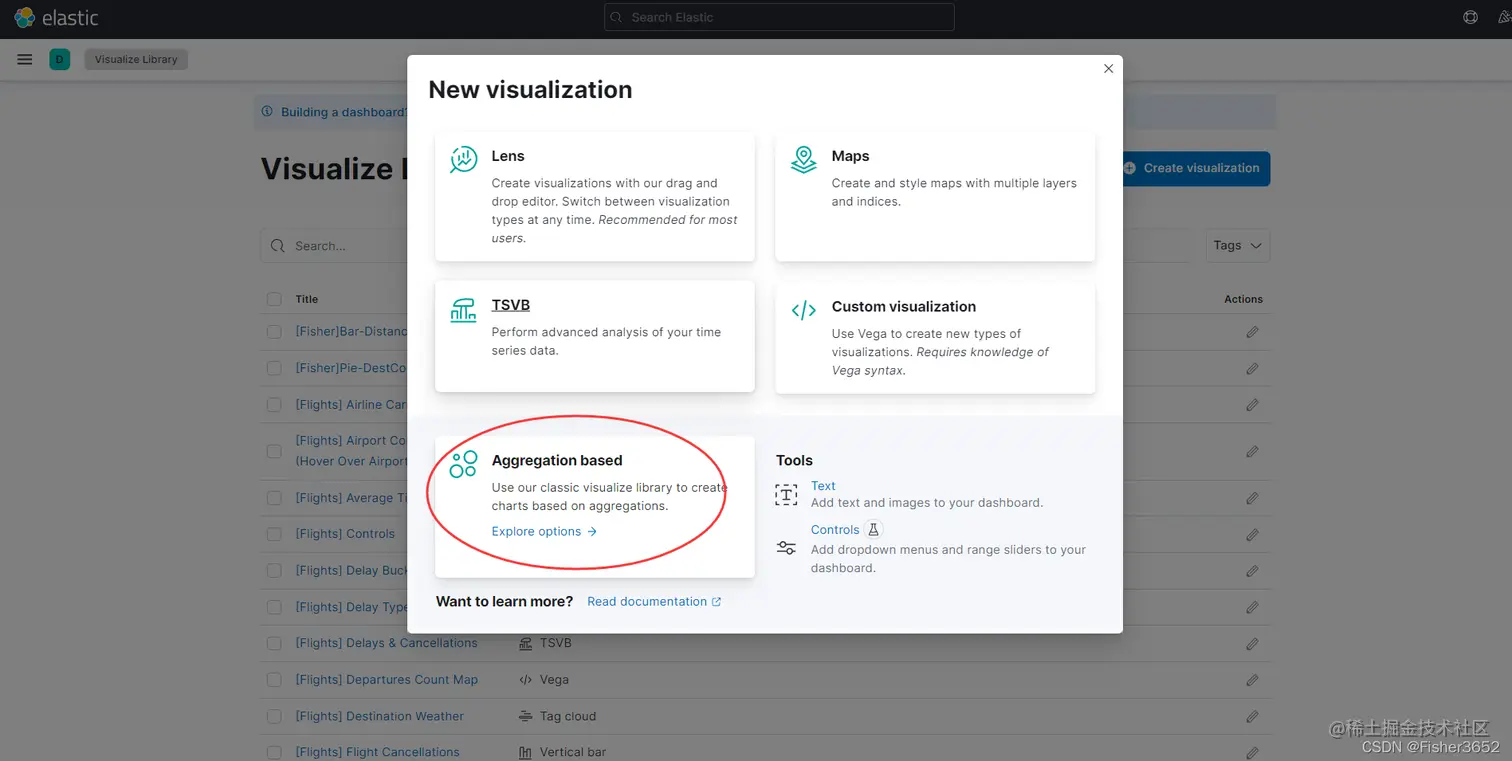Click the Controls tool link

(835, 530)
